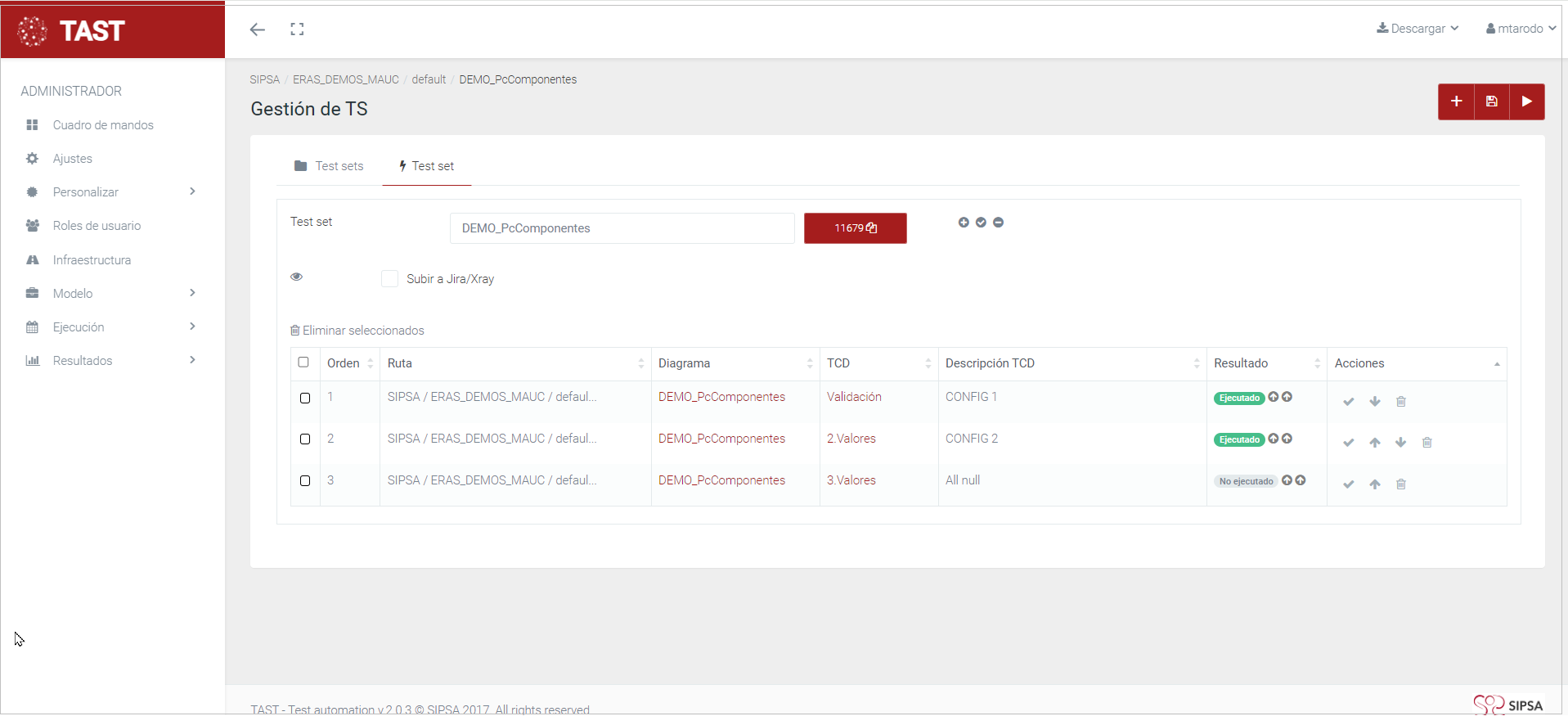Open the mtarodo user dropdown
Image resolution: width=1568 pixels, height=716 pixels.
click(1521, 29)
